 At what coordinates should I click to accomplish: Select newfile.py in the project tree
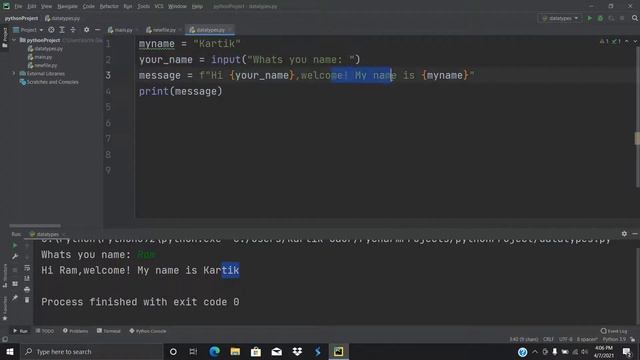[x=42, y=65]
